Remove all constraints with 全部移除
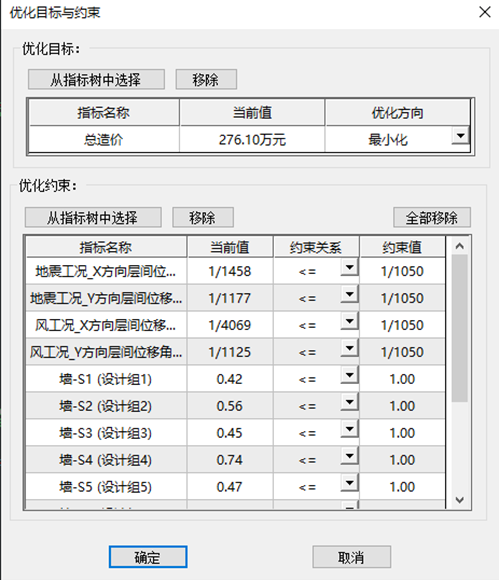This screenshot has height=580, width=499. (x=432, y=217)
